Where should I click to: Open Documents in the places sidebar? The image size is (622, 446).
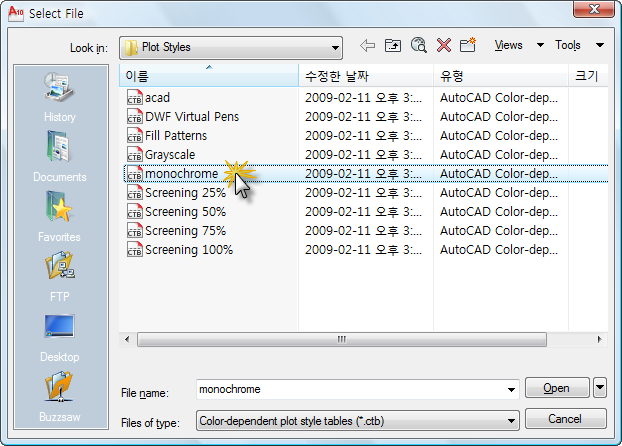tap(60, 157)
